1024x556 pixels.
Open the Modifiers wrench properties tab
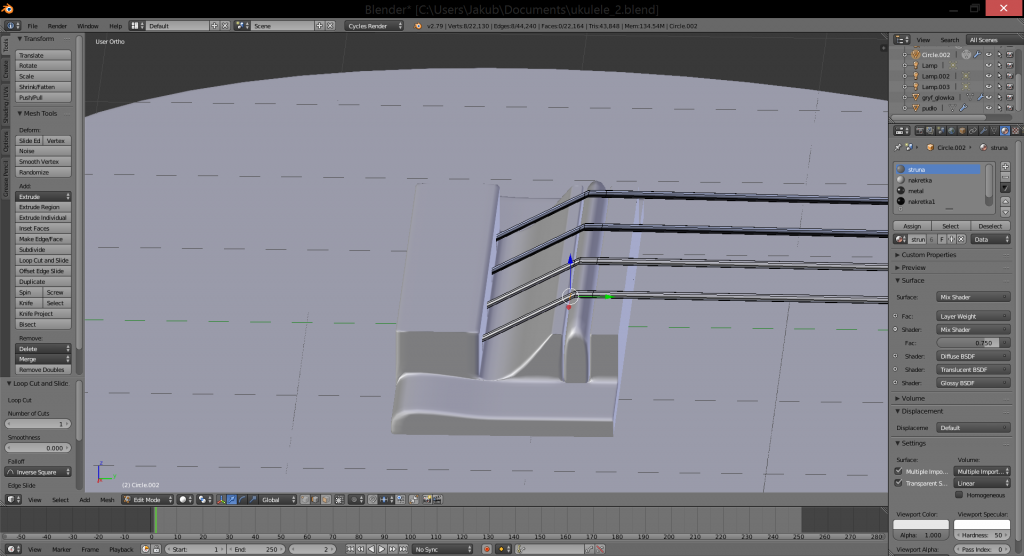pyautogui.click(x=984, y=131)
